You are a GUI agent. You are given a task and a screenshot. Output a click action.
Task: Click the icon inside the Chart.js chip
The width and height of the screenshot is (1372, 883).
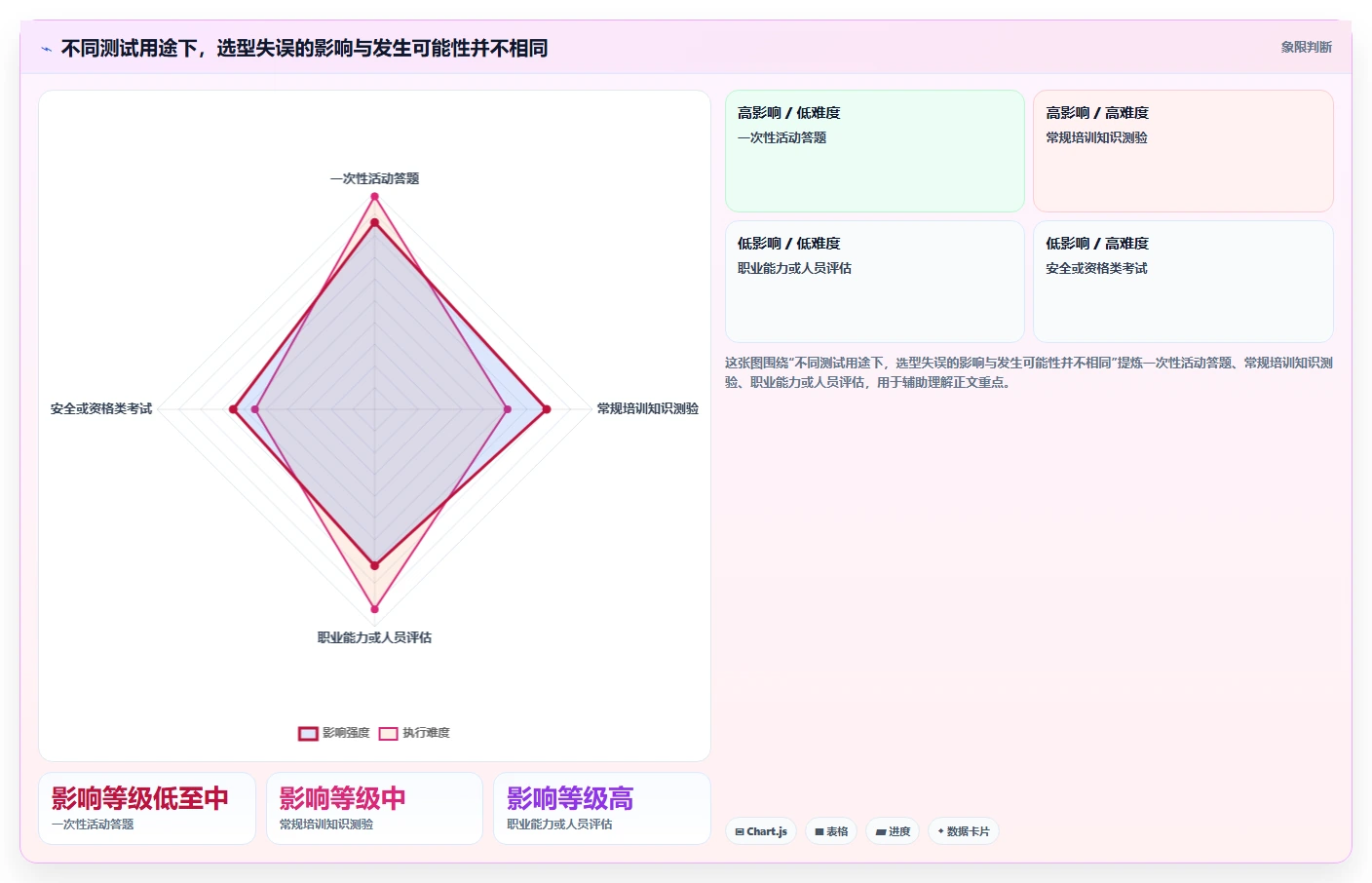click(x=740, y=831)
